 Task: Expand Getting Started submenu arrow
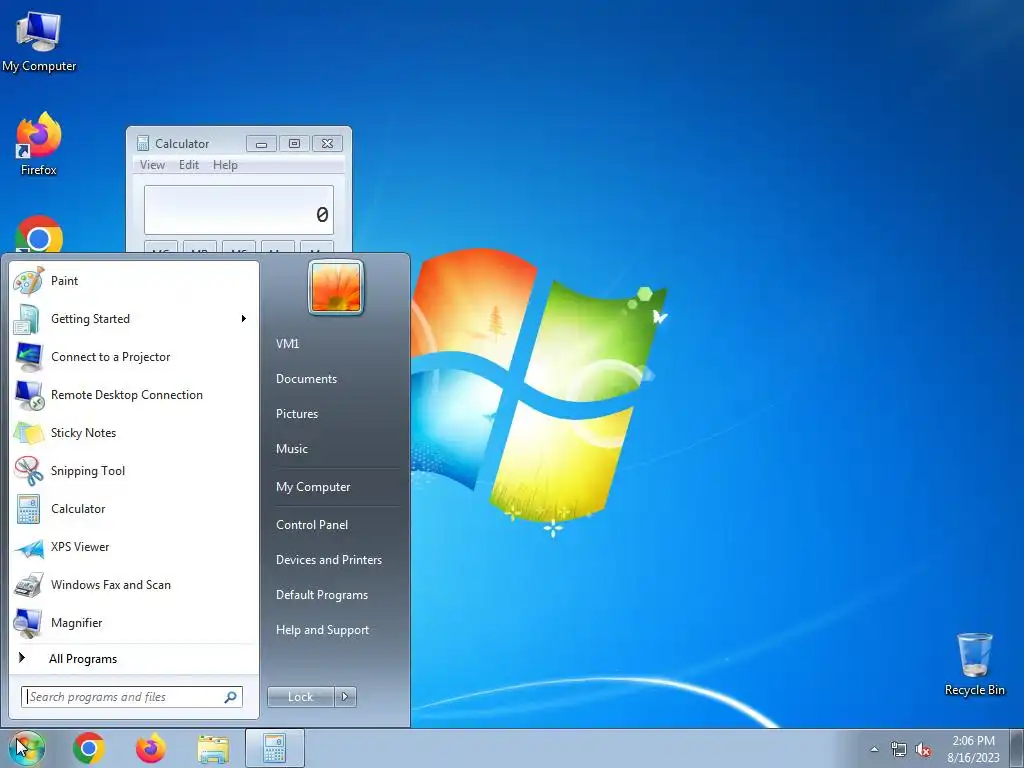(244, 319)
